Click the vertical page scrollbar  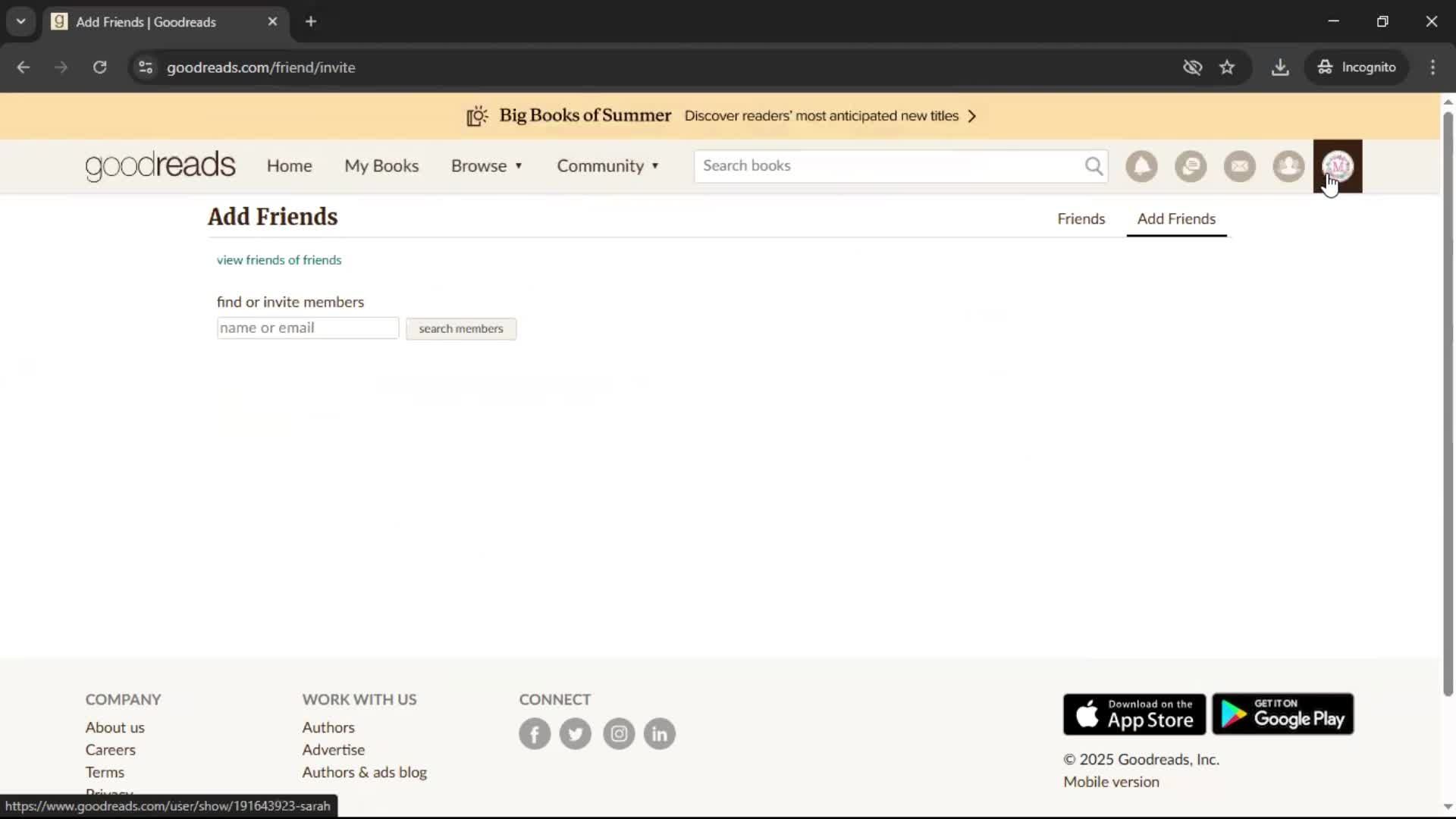pos(1448,403)
